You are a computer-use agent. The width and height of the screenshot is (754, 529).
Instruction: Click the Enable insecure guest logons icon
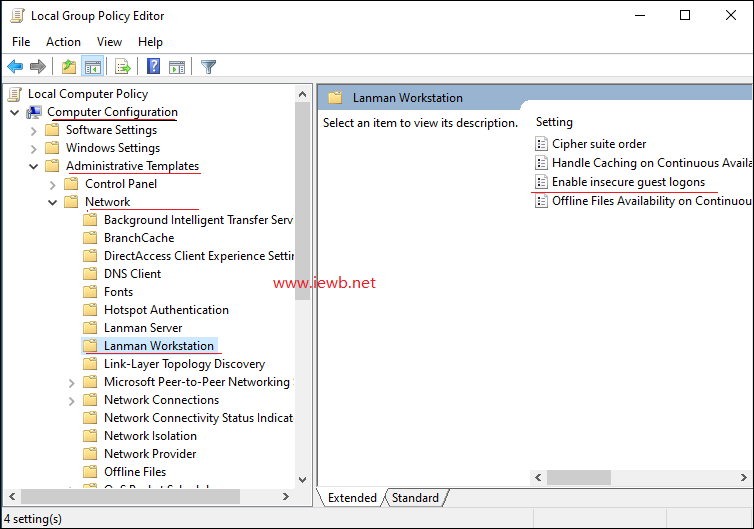tap(541, 182)
